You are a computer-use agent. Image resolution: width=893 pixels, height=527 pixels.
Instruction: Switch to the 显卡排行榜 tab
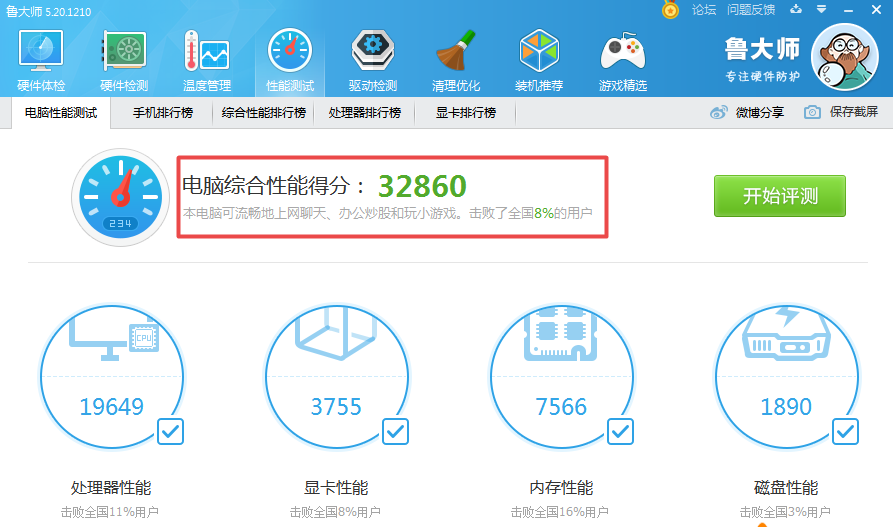click(x=466, y=113)
